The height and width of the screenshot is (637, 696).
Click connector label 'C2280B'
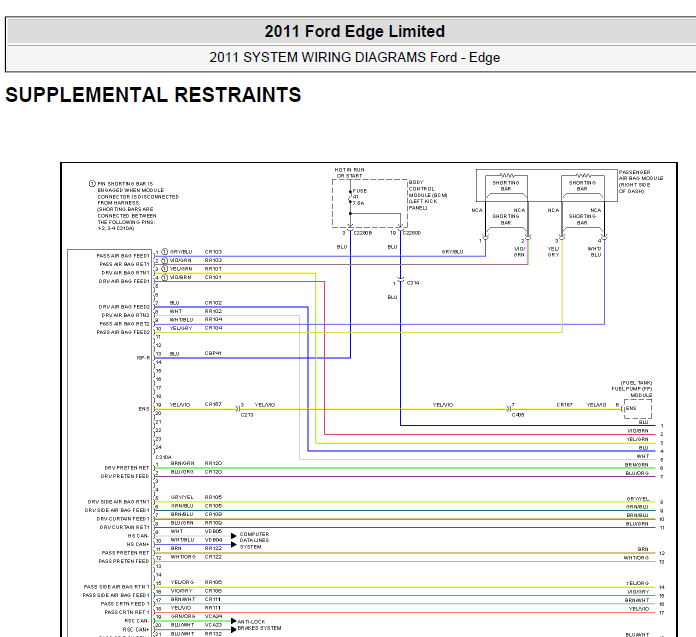(x=363, y=233)
